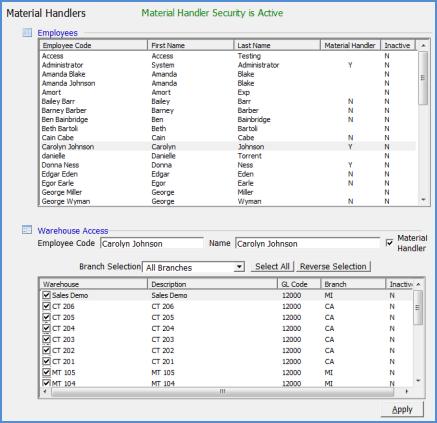Click the warehouse list scroll-right arrow
437x423 pixels.
406,391
